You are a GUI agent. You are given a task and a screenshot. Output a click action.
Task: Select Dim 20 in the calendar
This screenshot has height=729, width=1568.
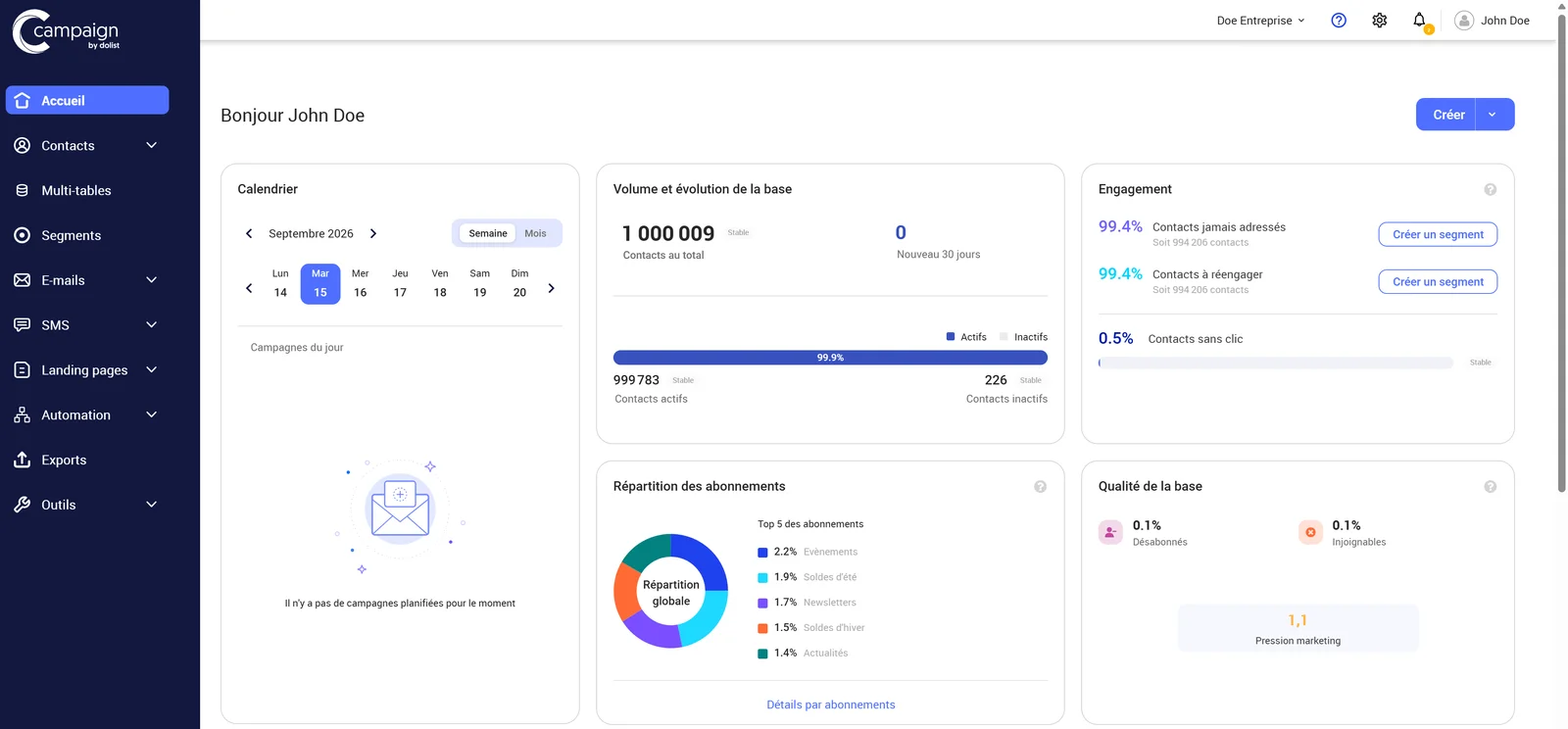point(519,283)
